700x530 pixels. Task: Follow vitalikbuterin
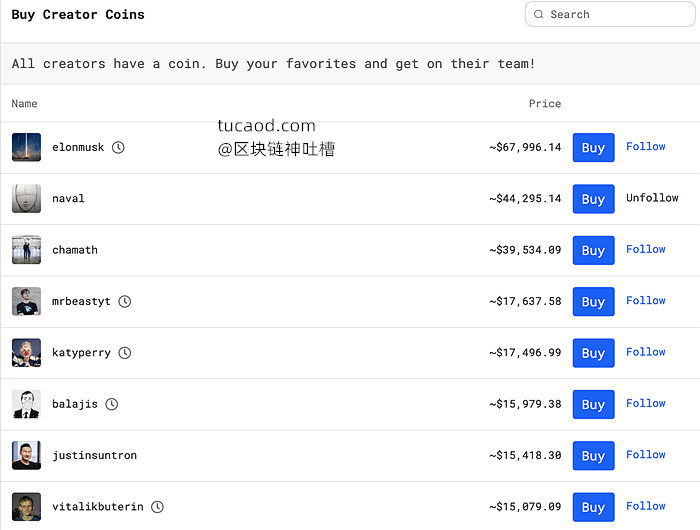(646, 506)
